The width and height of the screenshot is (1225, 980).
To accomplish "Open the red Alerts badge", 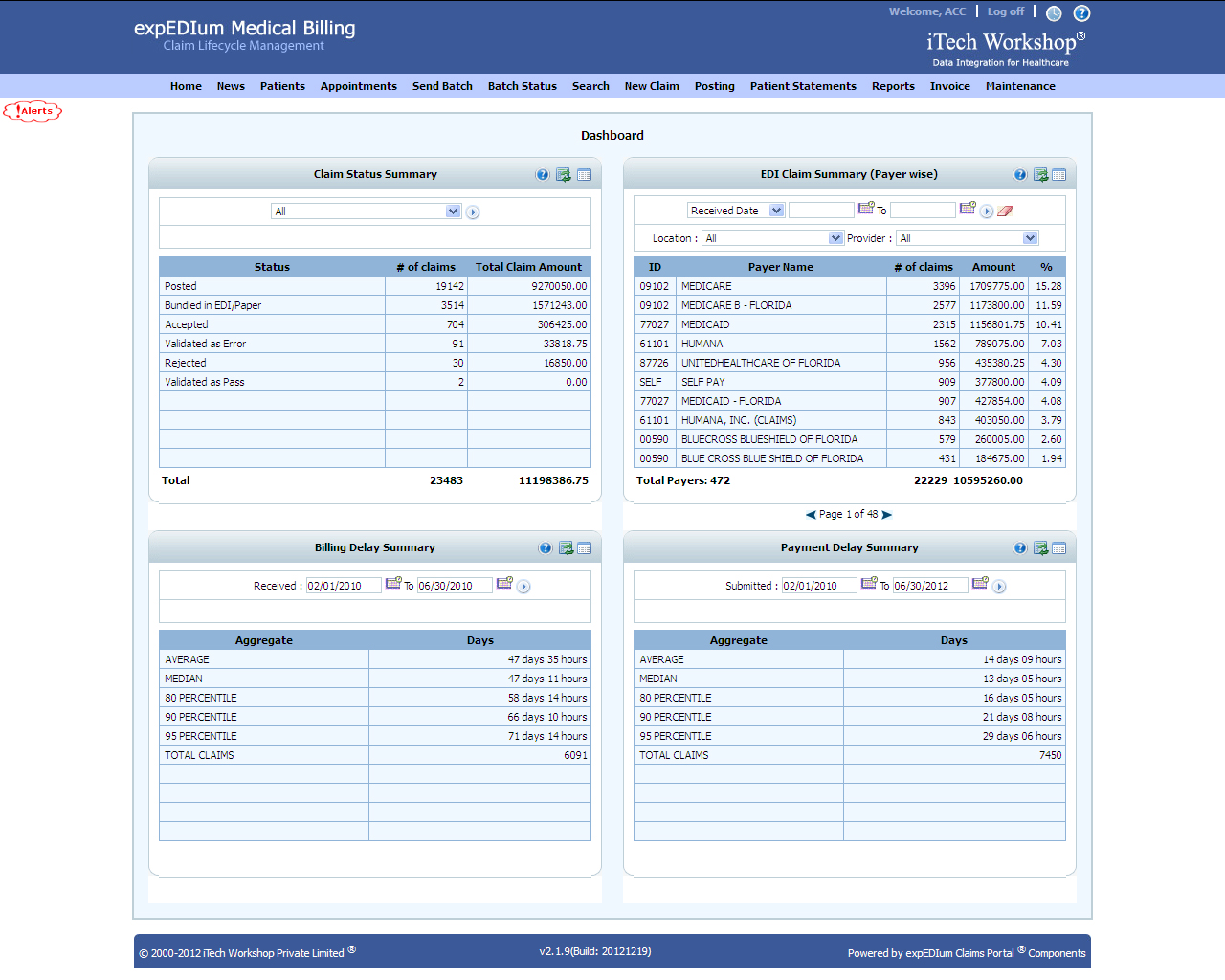I will point(33,111).
